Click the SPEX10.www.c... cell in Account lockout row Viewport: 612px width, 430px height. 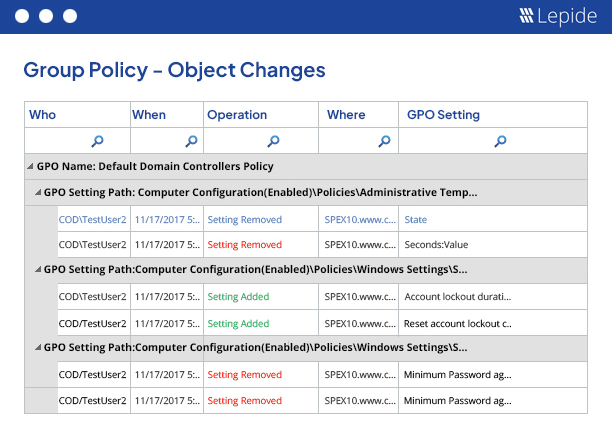coord(360,297)
